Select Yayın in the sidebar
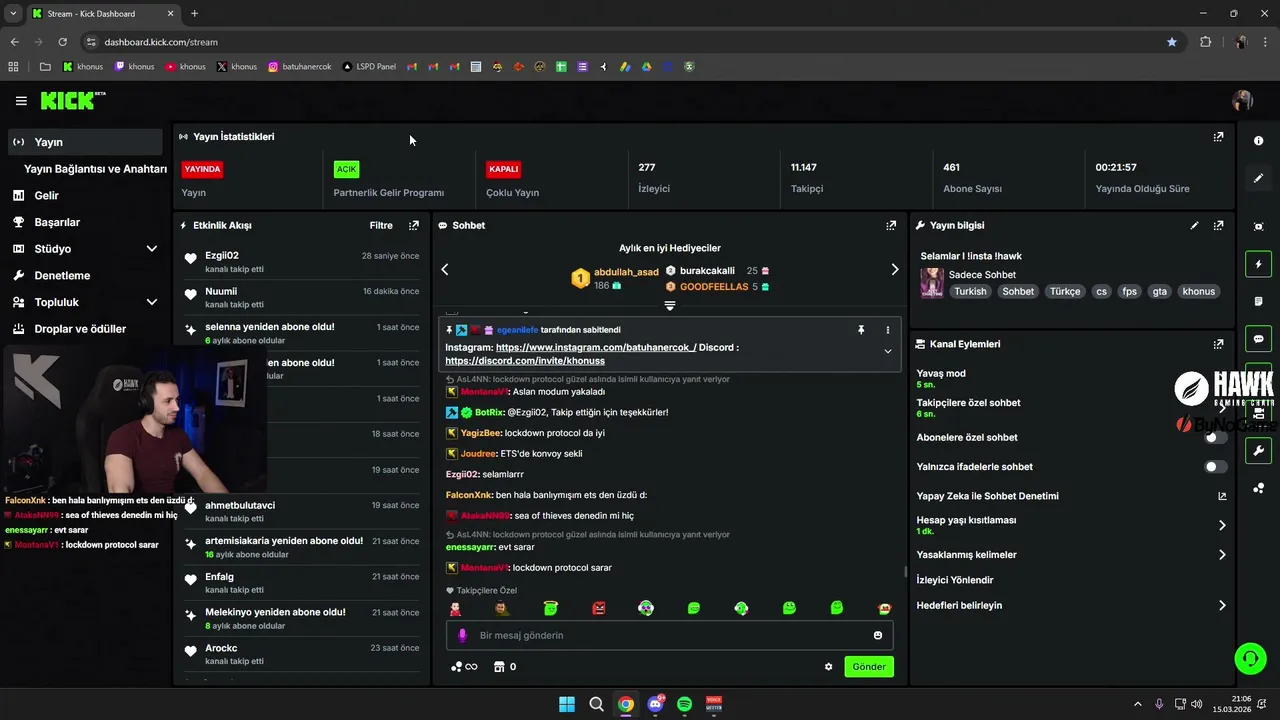This screenshot has width=1280, height=720. (x=84, y=142)
